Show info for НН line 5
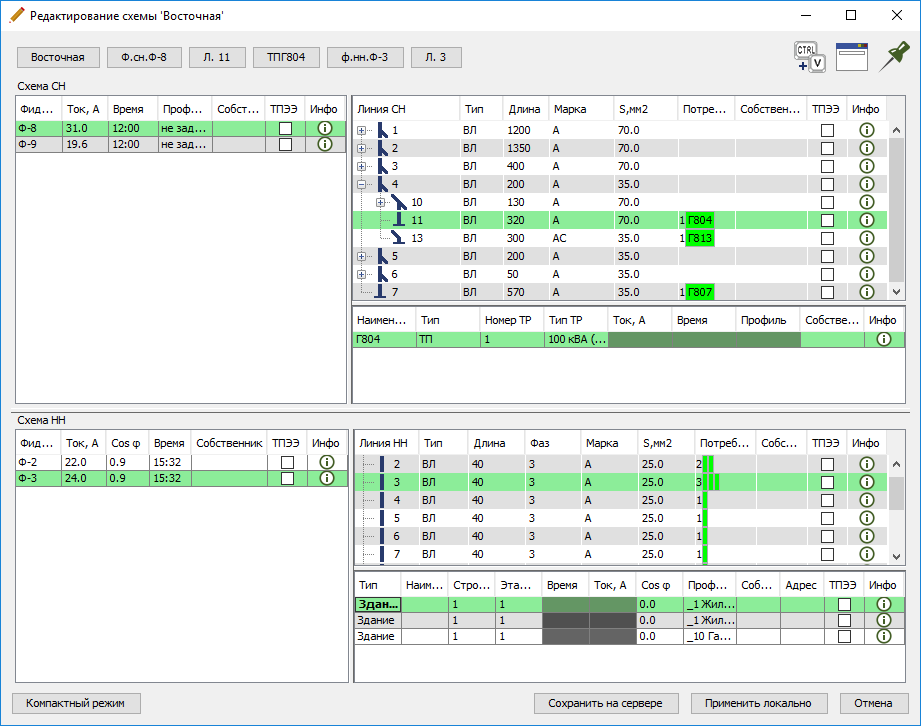 point(867,518)
